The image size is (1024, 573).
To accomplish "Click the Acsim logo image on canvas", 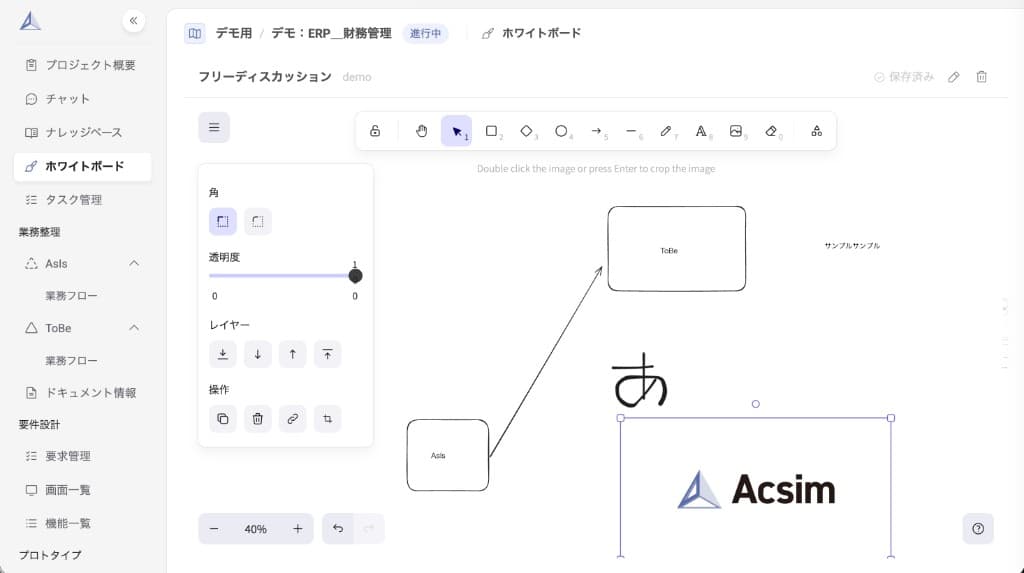I will point(756,489).
